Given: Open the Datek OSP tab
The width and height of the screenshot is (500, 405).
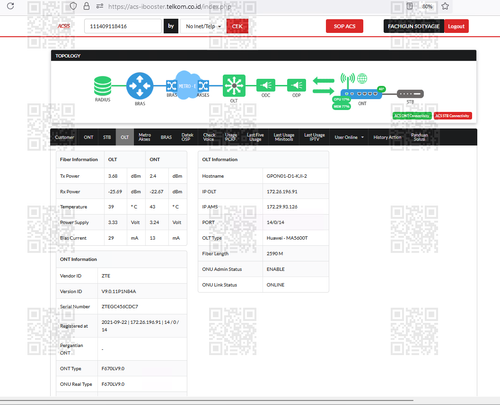Looking at the screenshot, I should [x=187, y=137].
